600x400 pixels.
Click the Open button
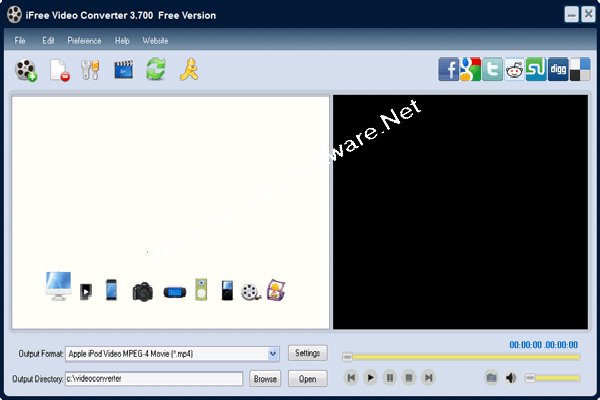308,379
